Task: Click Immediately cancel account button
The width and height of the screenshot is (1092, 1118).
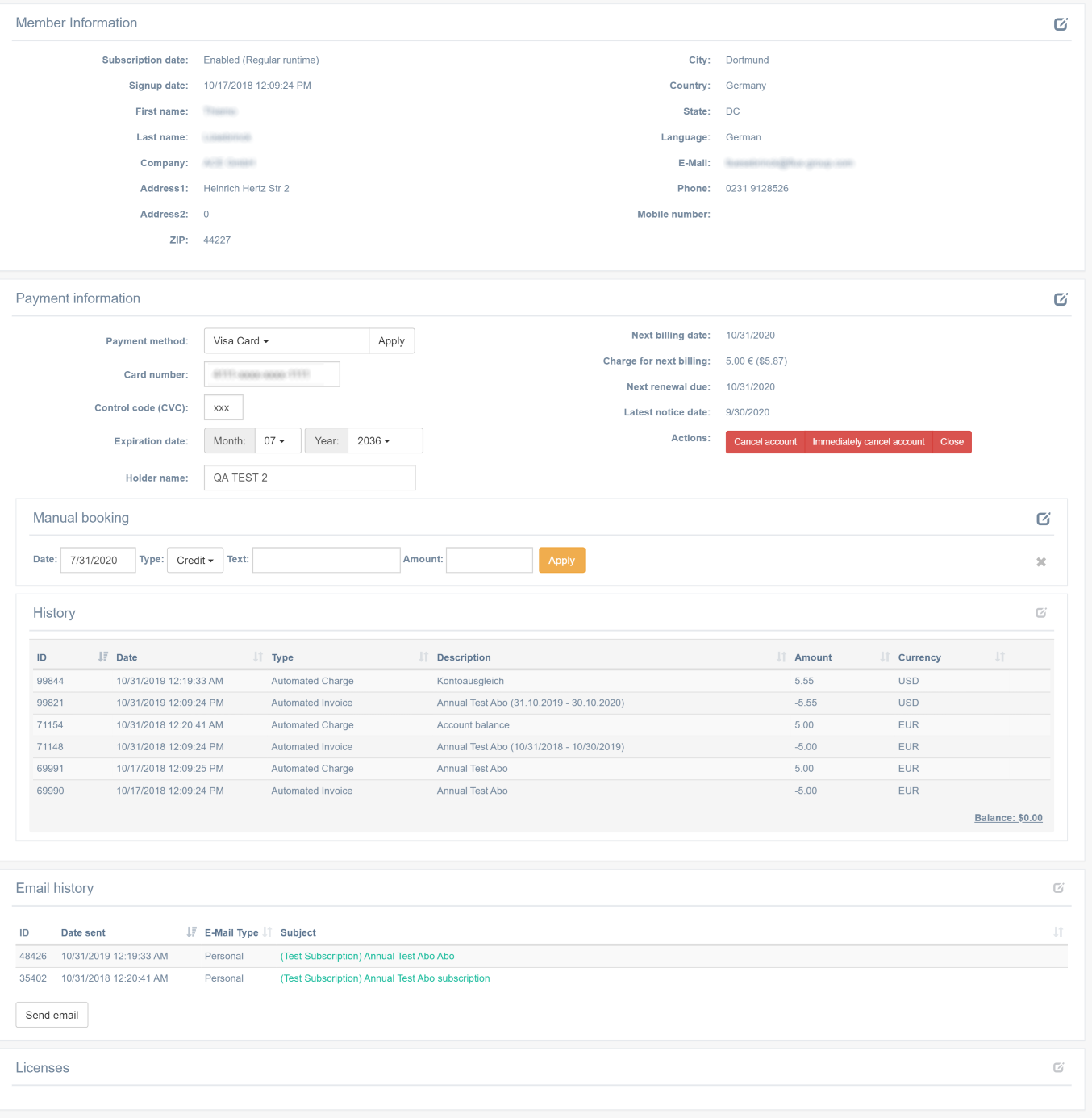Action: tap(868, 442)
